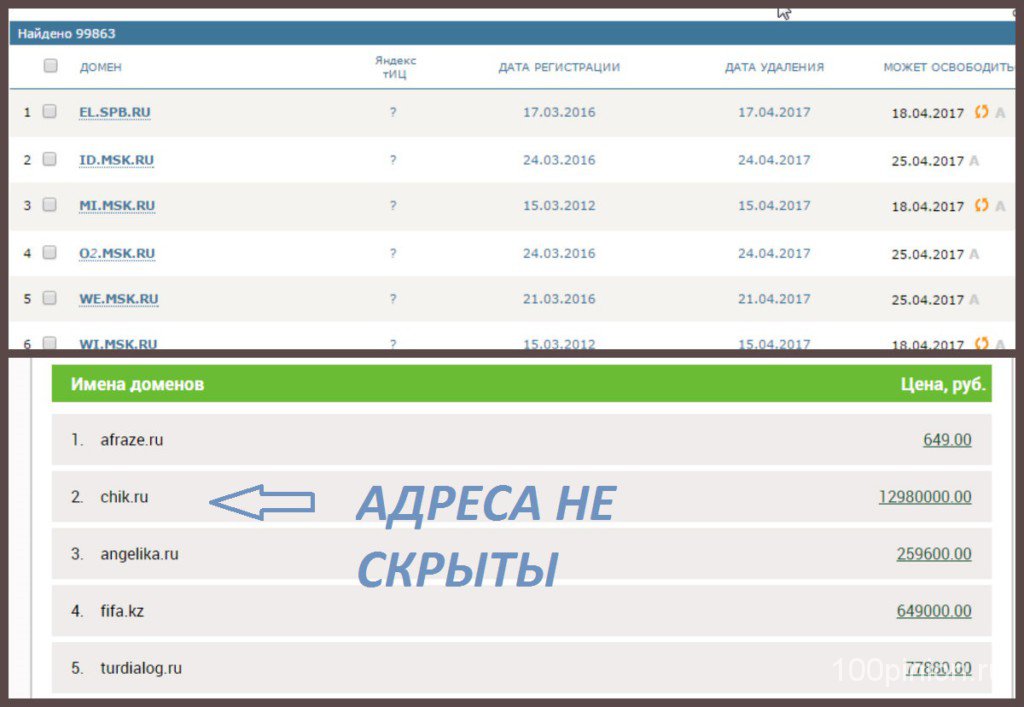
Task: Click the gray A icon in the MI.MSK.RU row
Action: point(999,207)
